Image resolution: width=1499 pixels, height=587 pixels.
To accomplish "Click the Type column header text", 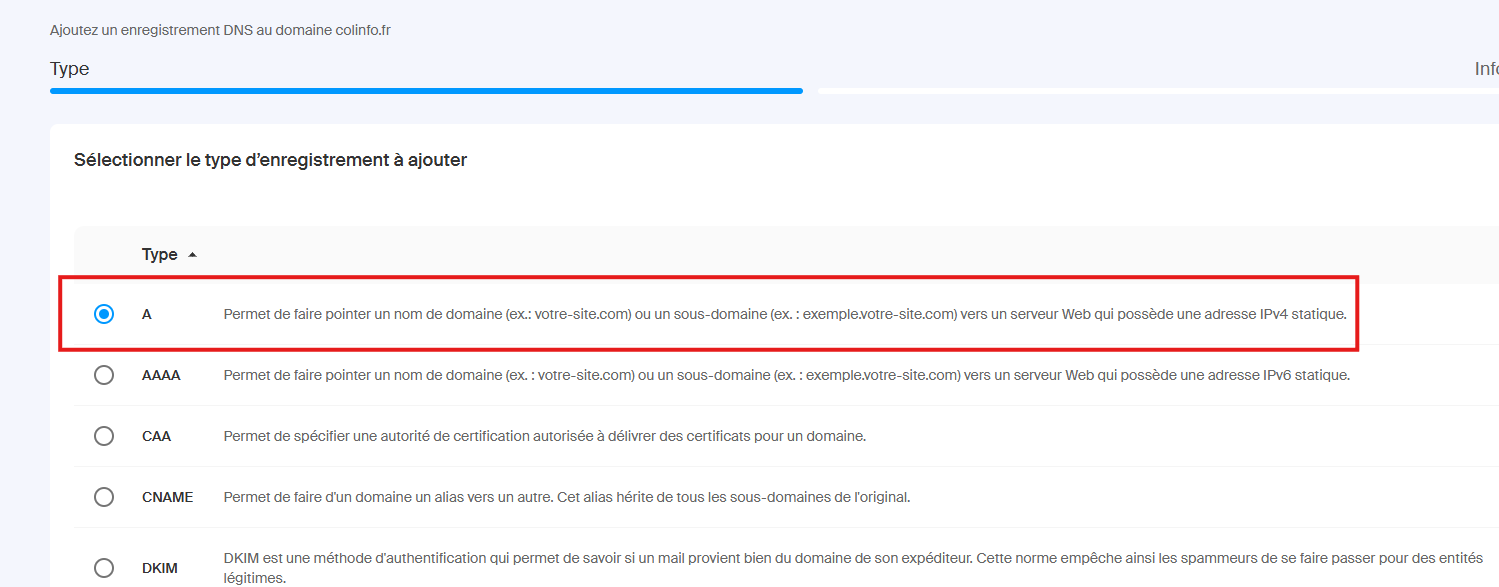I will [x=159, y=255].
